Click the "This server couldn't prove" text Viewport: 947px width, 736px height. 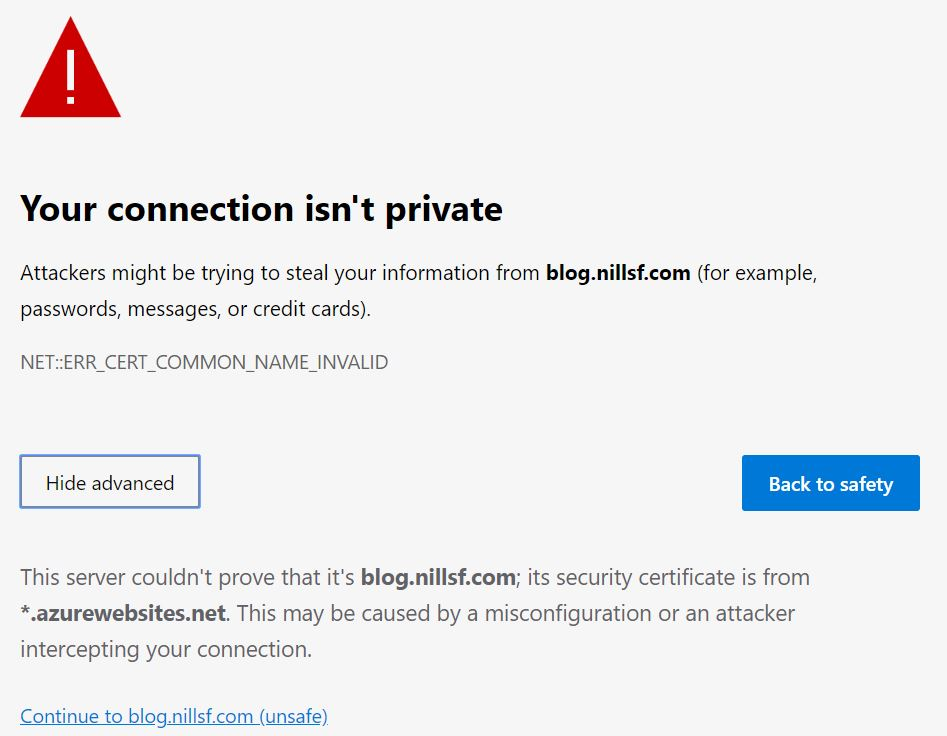187,577
